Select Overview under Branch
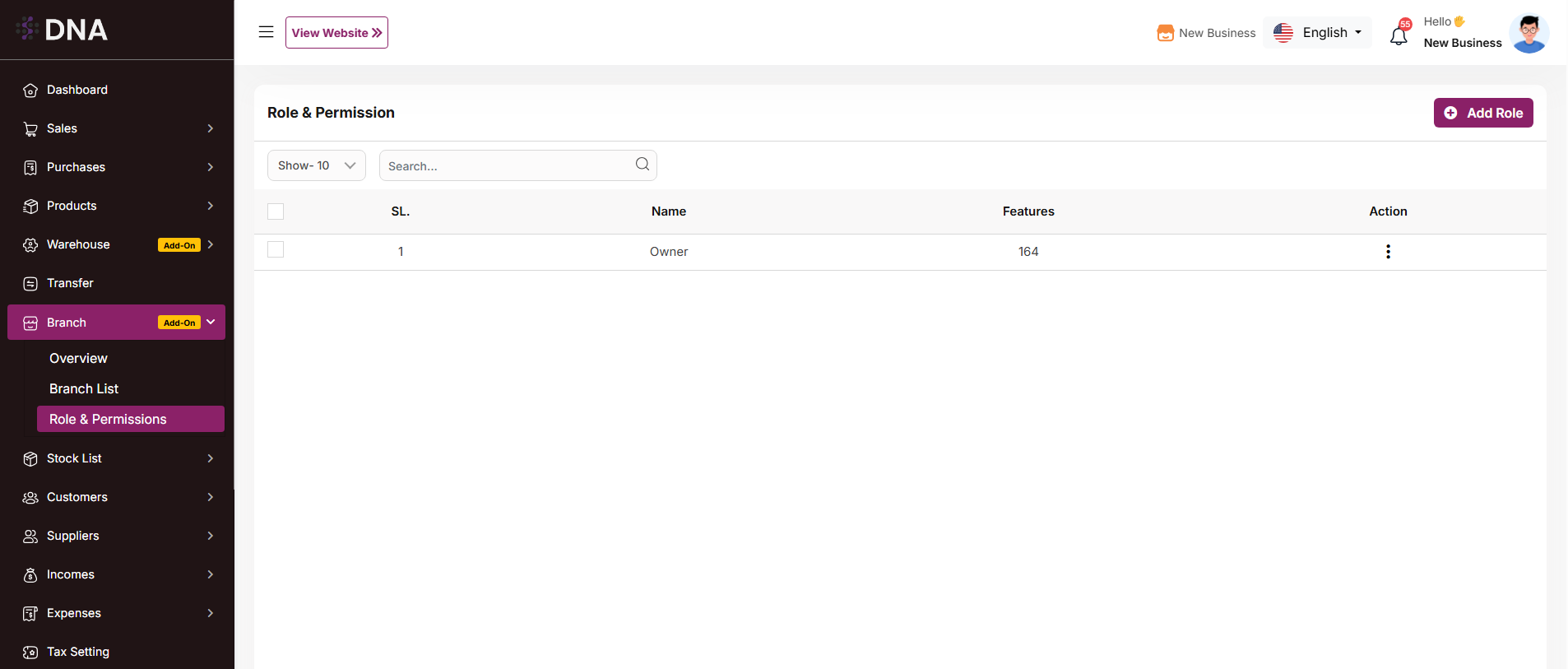The image size is (1568, 669). point(78,358)
